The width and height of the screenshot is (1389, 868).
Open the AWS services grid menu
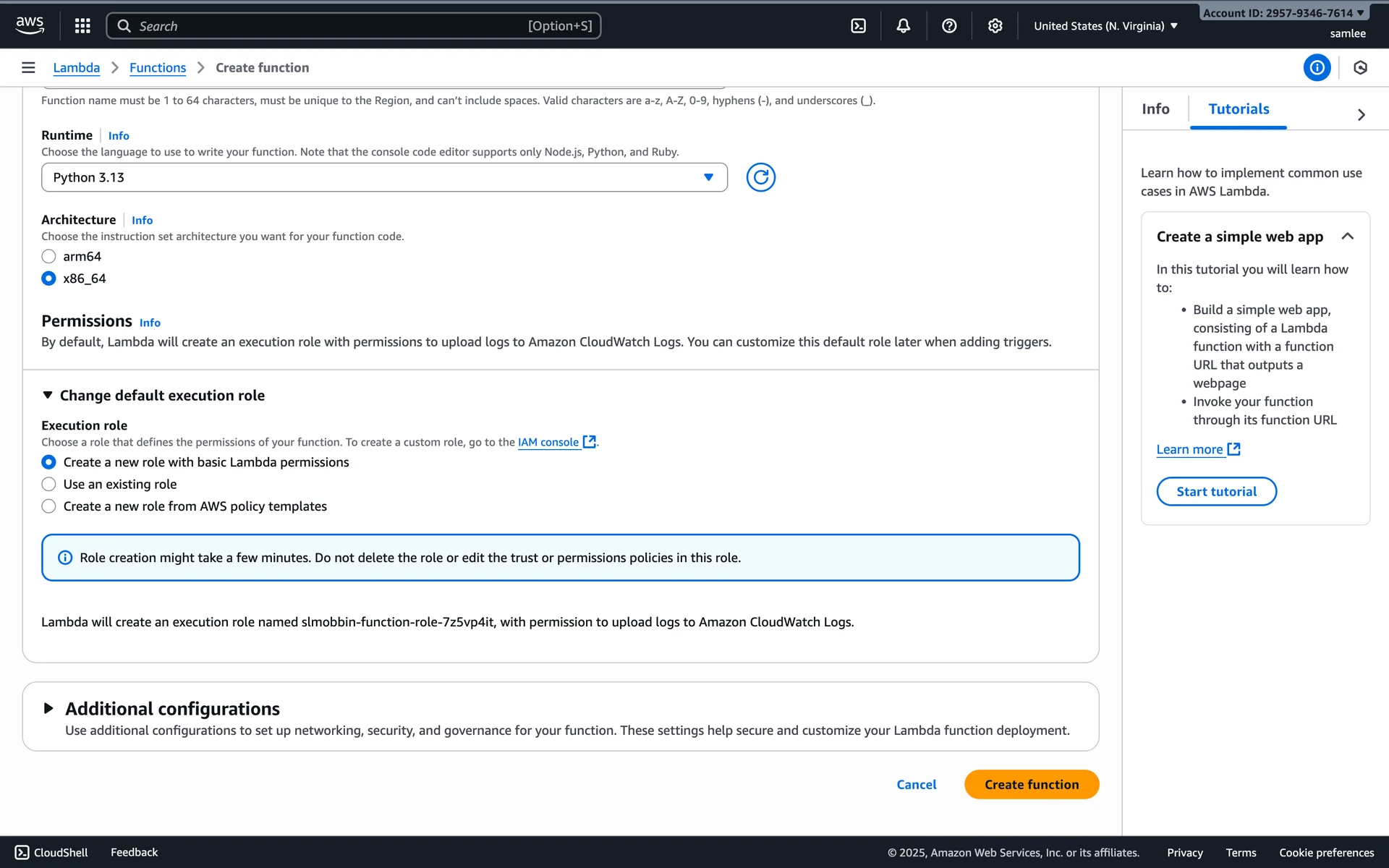point(82,26)
